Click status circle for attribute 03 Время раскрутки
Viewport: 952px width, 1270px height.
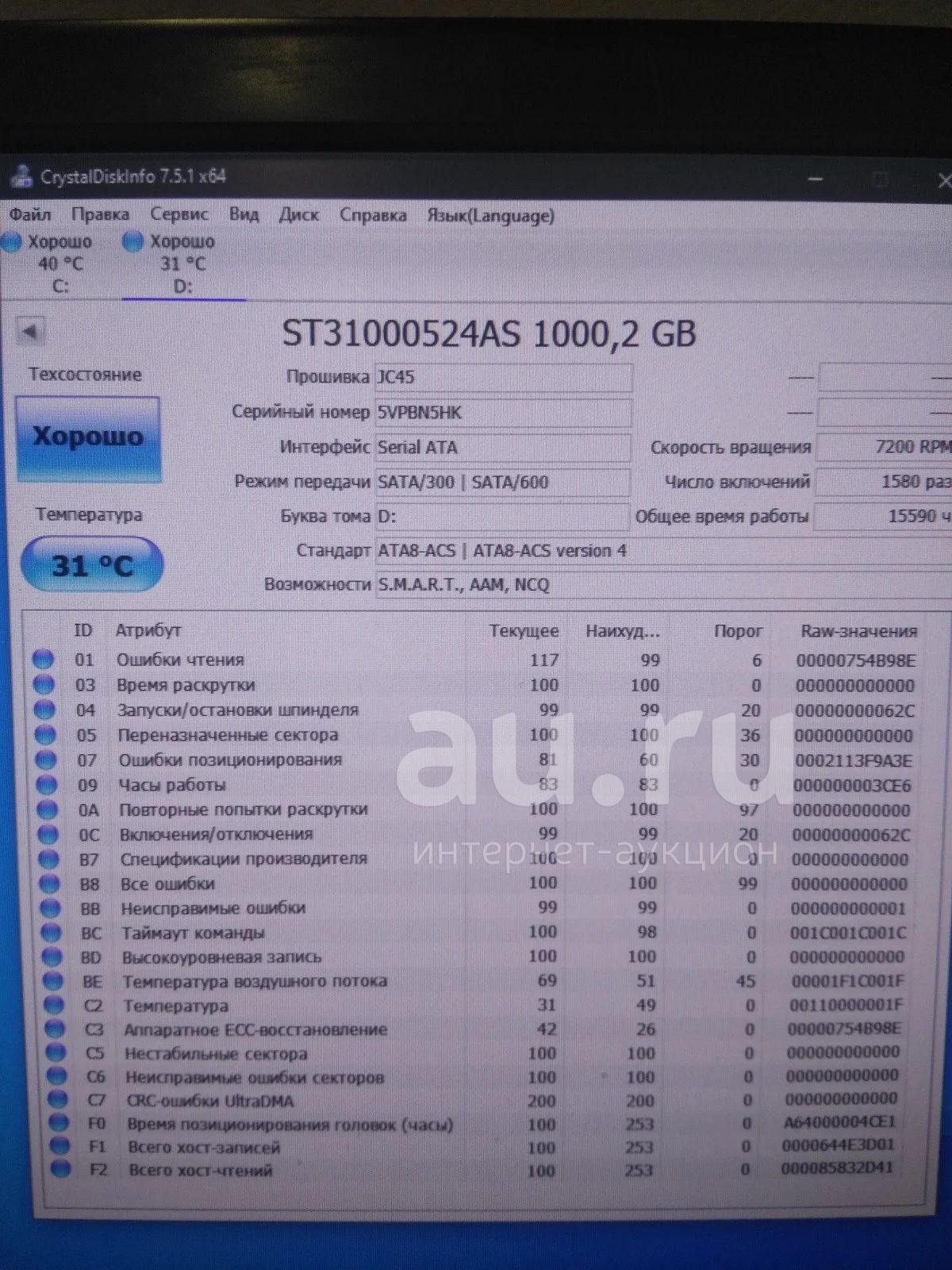tap(43, 684)
